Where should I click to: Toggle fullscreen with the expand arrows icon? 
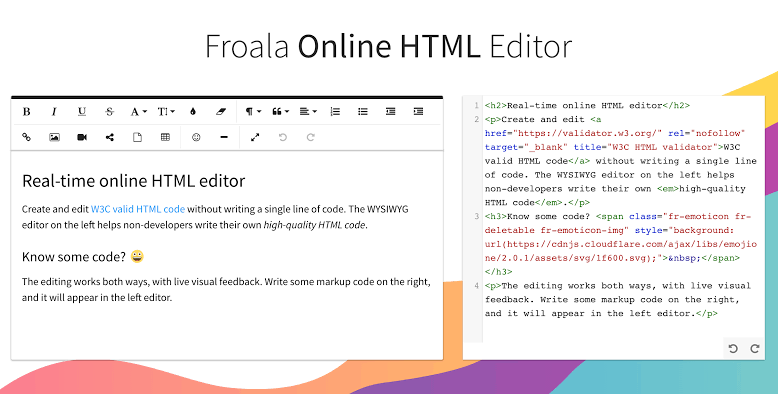click(x=255, y=137)
